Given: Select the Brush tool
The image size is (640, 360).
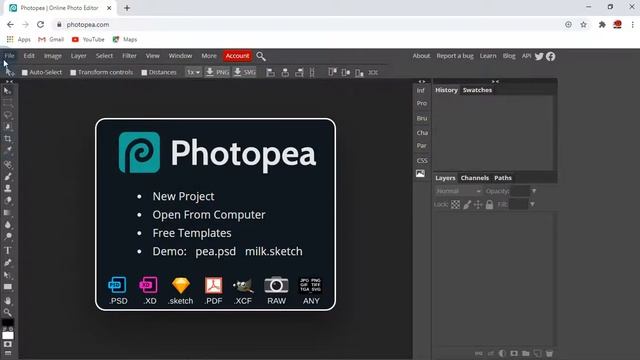Looking at the screenshot, I should pyautogui.click(x=7, y=177).
